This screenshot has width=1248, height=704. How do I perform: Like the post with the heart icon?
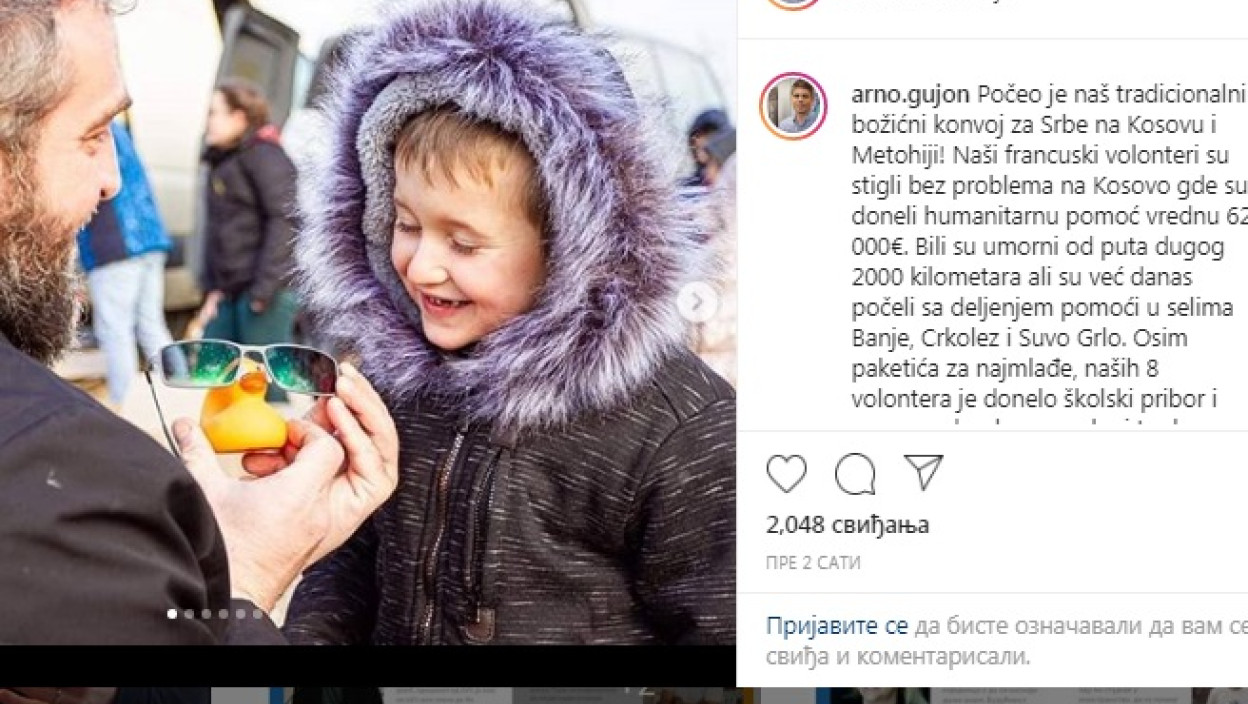[x=786, y=473]
